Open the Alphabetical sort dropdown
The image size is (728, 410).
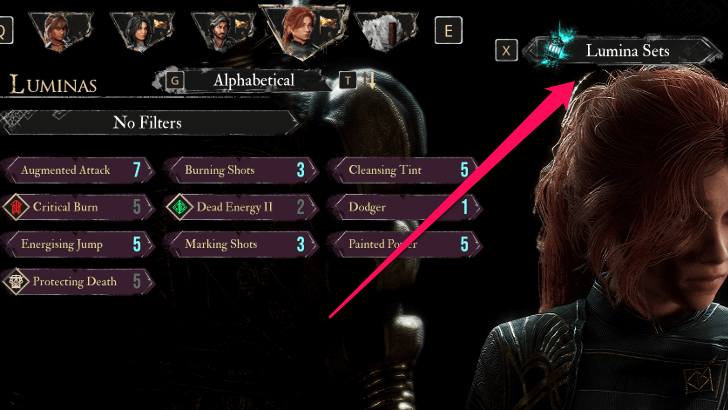coord(254,80)
